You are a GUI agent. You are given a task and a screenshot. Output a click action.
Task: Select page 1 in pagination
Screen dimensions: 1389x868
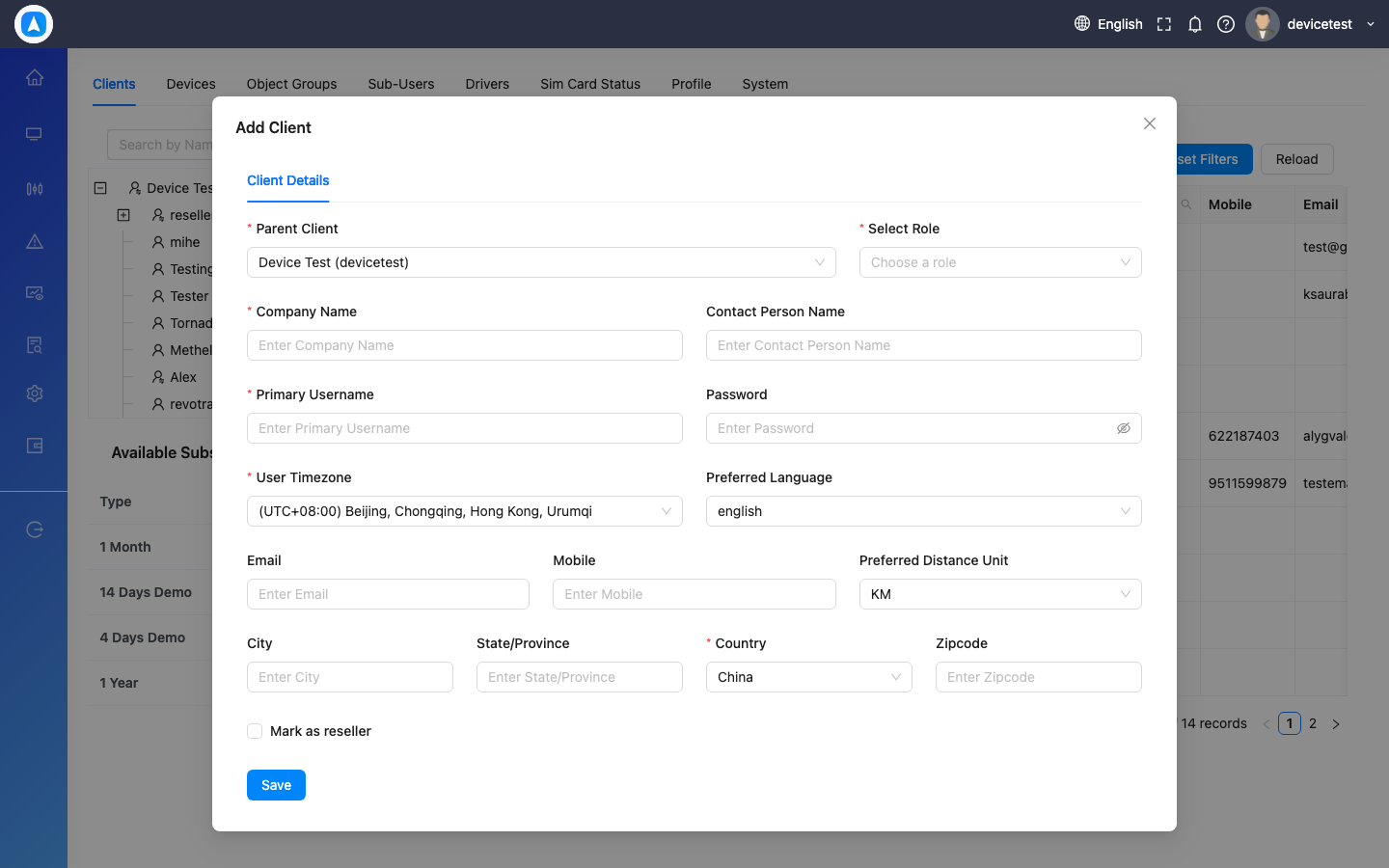click(1290, 723)
